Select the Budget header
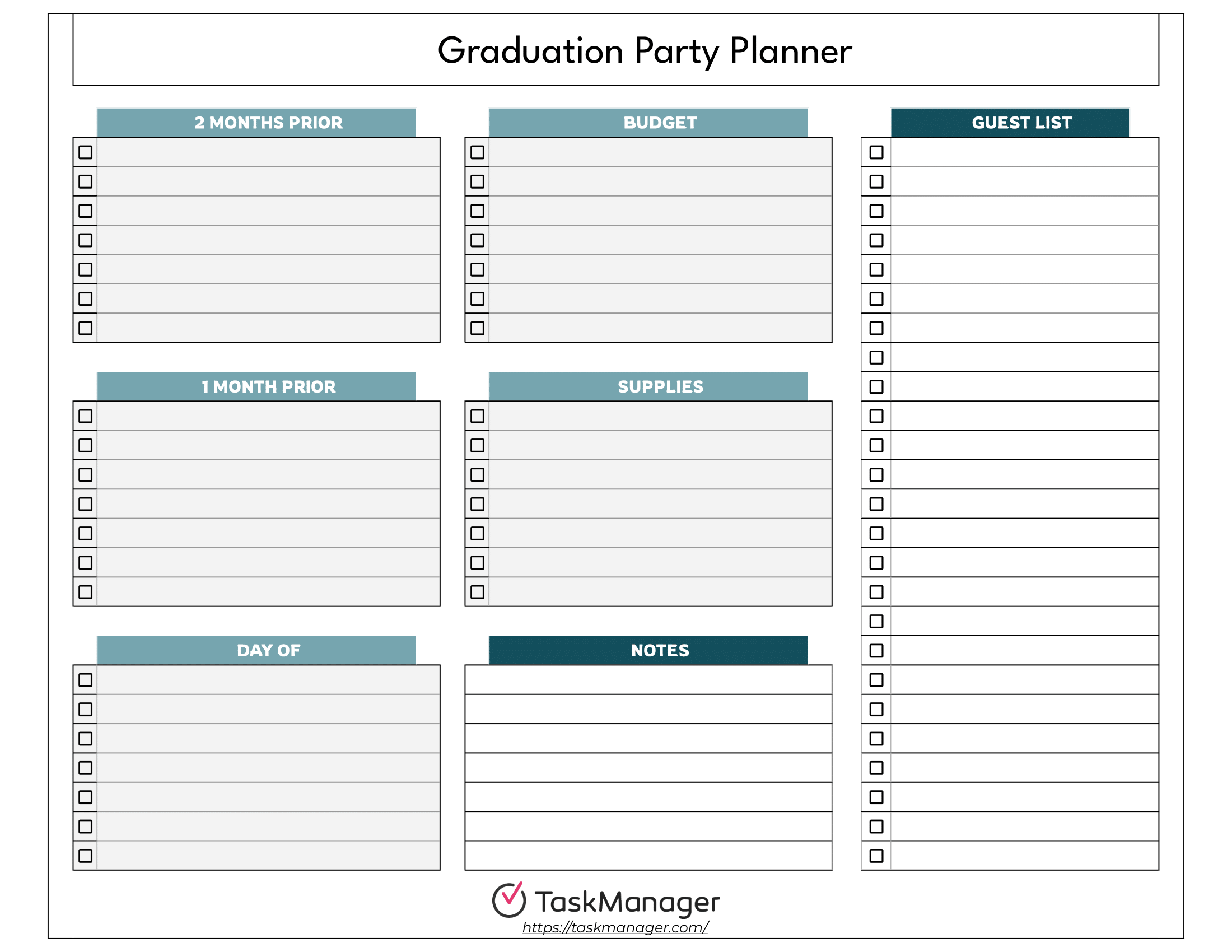 tap(648, 123)
